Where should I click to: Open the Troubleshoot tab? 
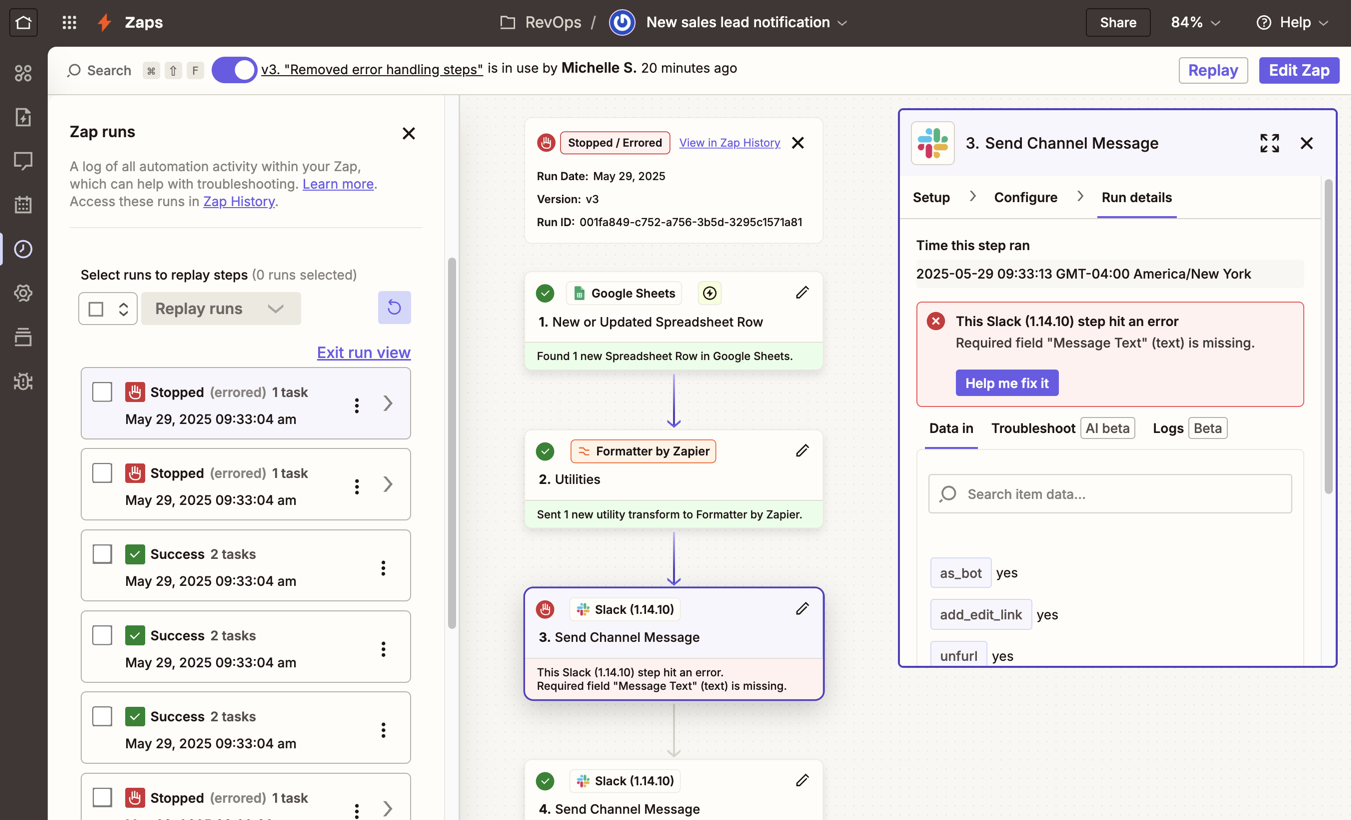(1033, 428)
